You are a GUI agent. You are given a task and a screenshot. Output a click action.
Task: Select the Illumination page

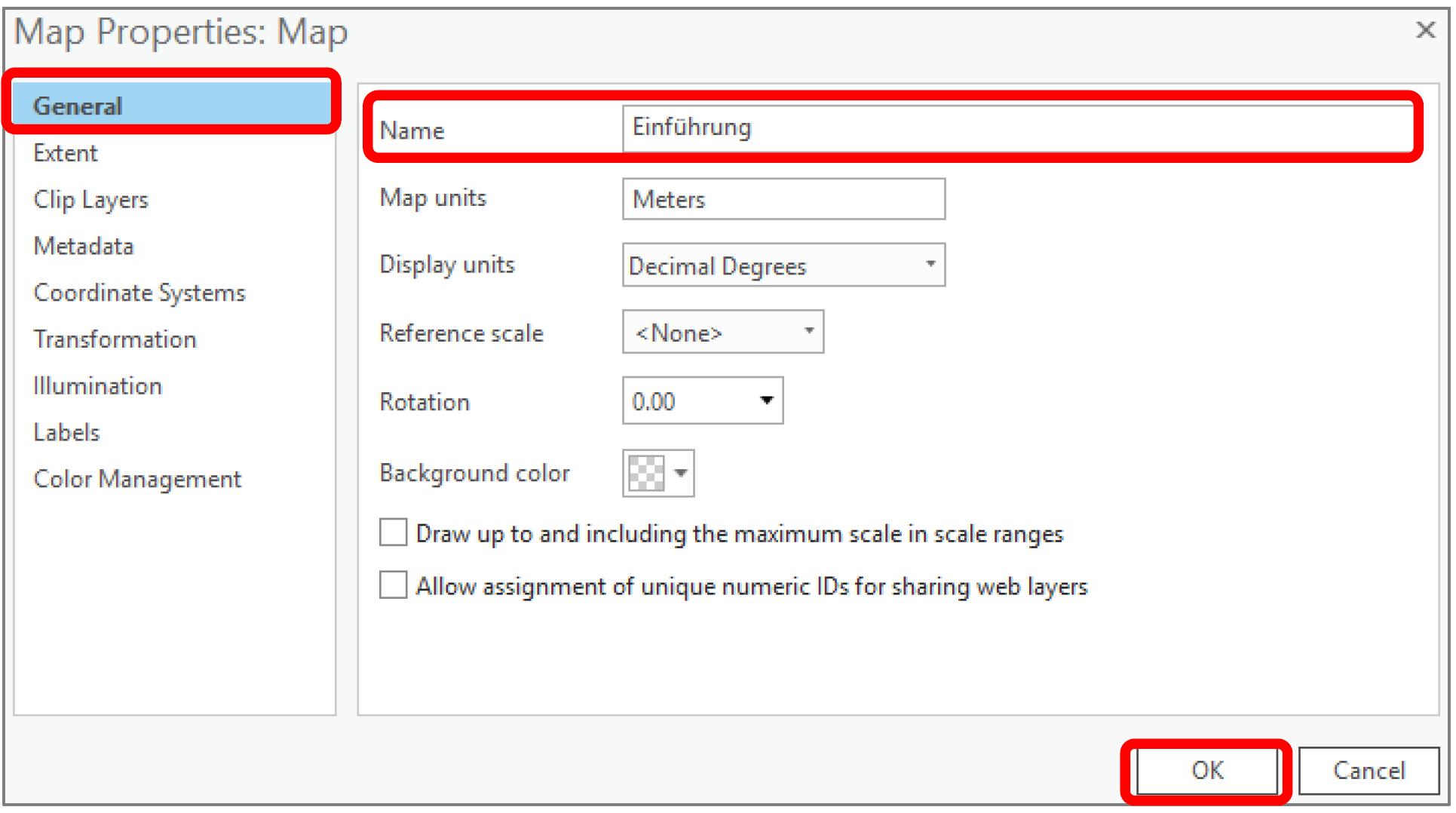pos(97,386)
